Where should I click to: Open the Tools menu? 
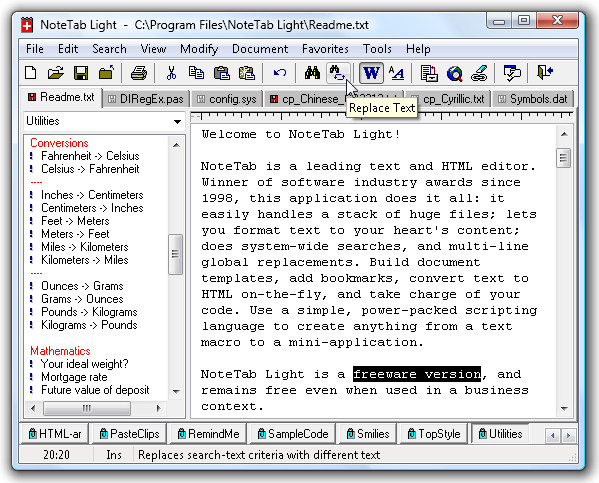pyautogui.click(x=377, y=49)
